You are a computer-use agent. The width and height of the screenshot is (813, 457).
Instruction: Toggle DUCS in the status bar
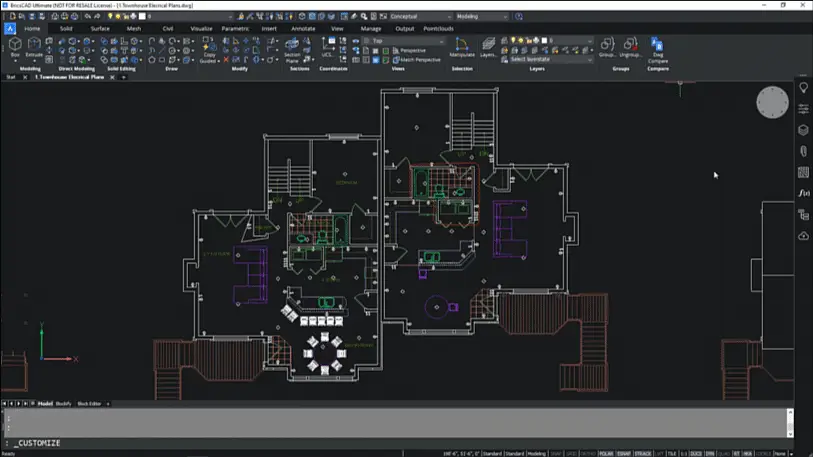pyautogui.click(x=696, y=454)
